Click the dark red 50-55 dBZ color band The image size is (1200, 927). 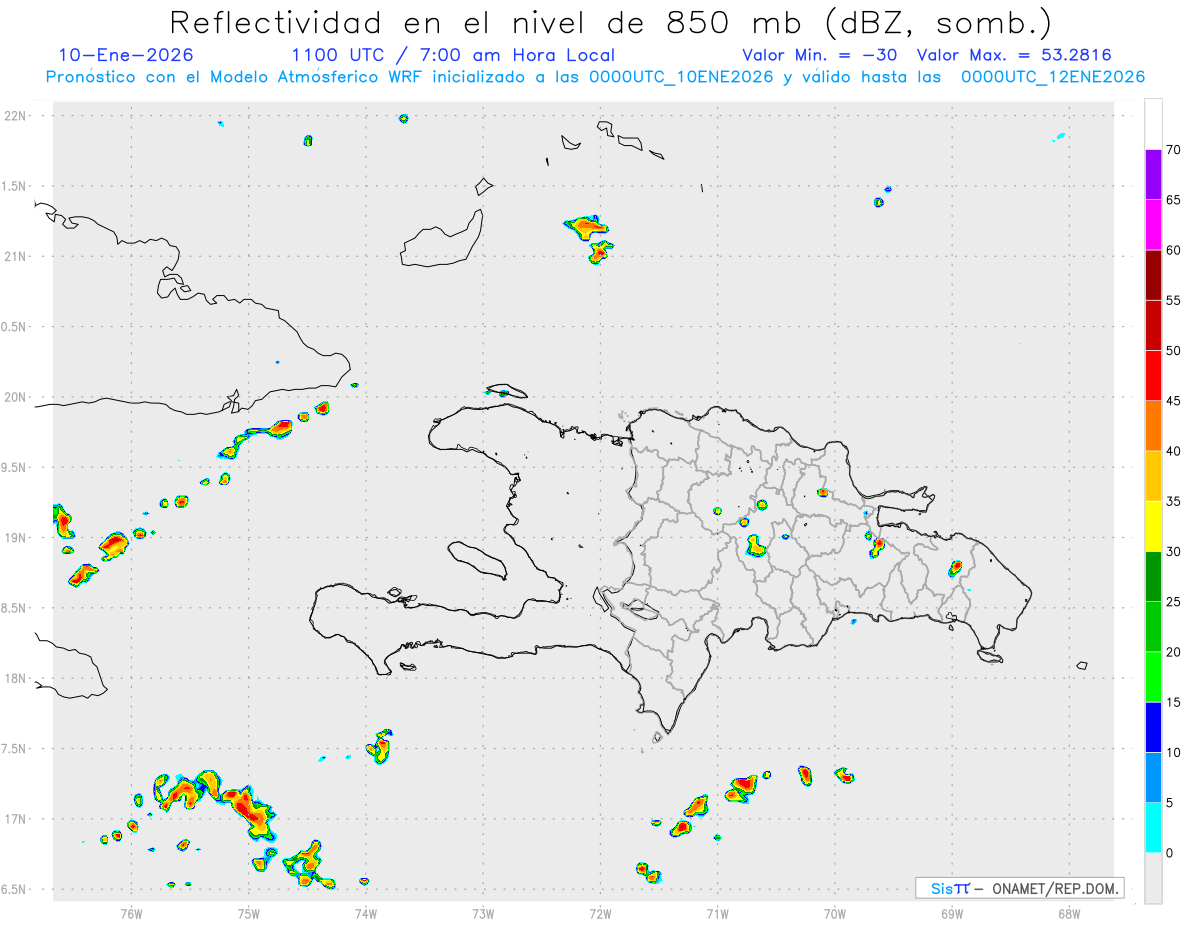coord(1153,325)
